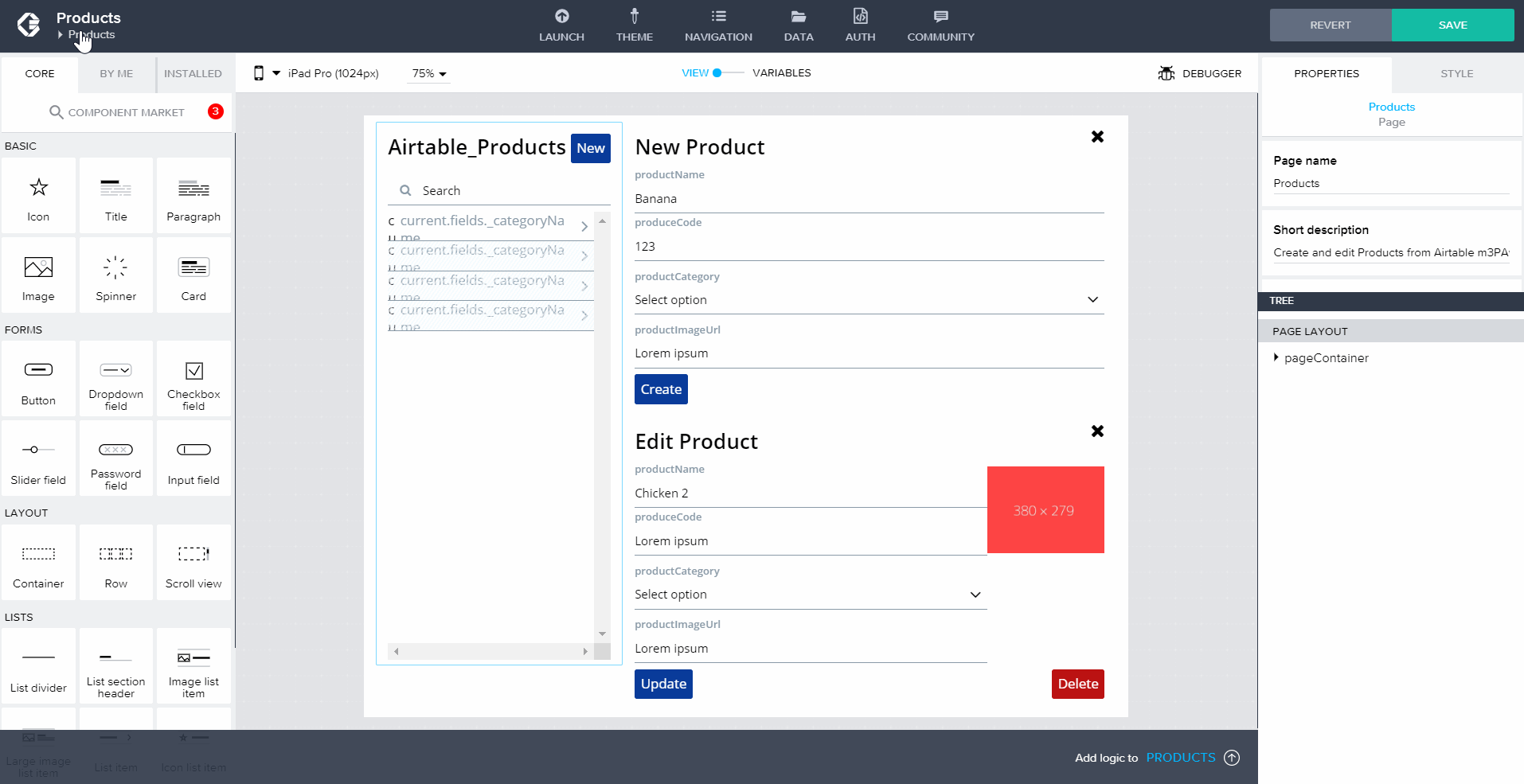Switch to the Installed tab

(193, 73)
